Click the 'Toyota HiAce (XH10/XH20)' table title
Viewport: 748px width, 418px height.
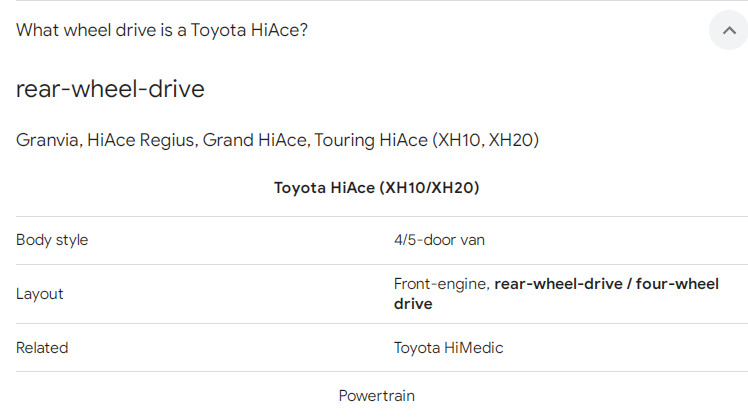[376, 188]
